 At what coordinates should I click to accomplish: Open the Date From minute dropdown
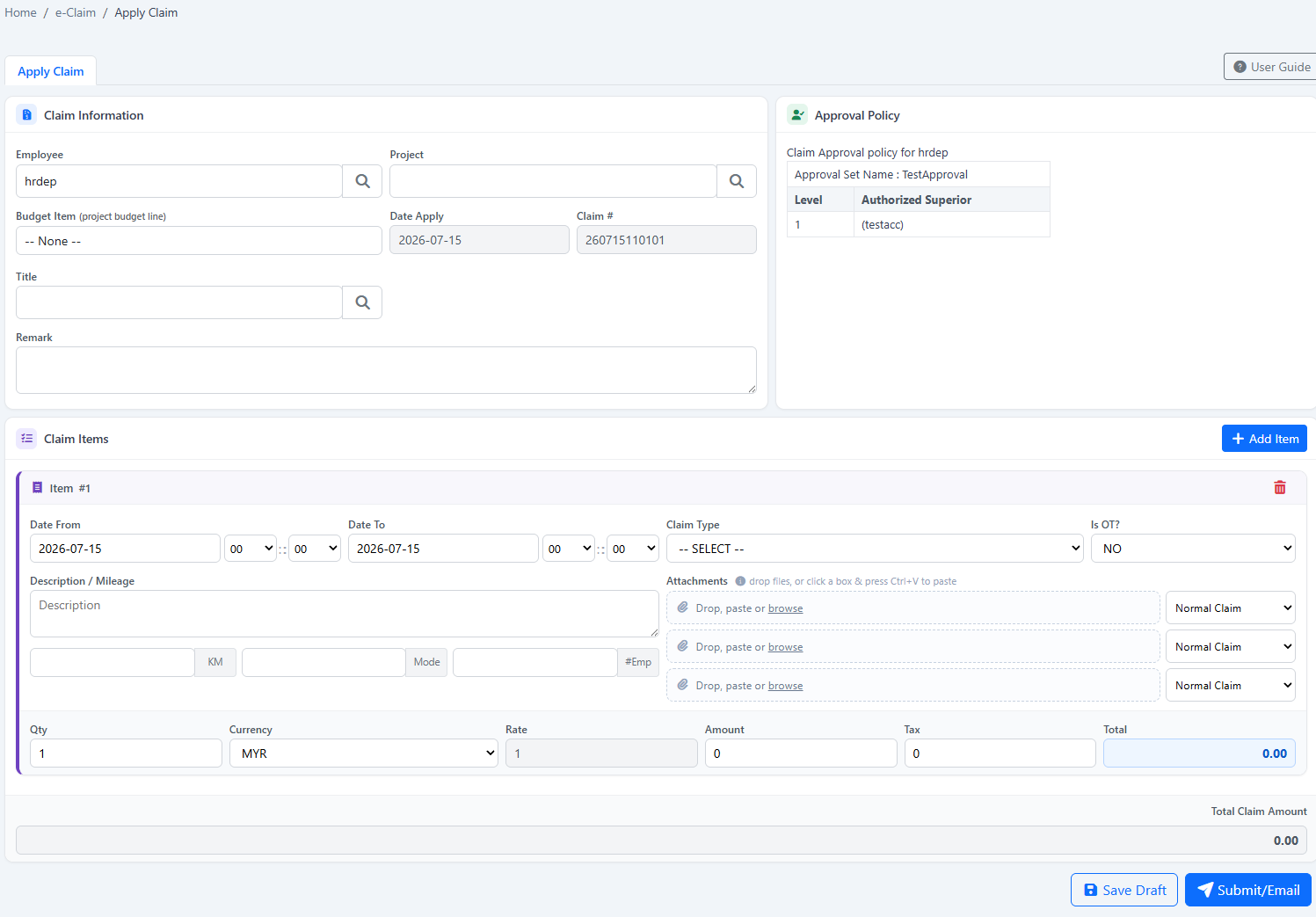(x=315, y=549)
